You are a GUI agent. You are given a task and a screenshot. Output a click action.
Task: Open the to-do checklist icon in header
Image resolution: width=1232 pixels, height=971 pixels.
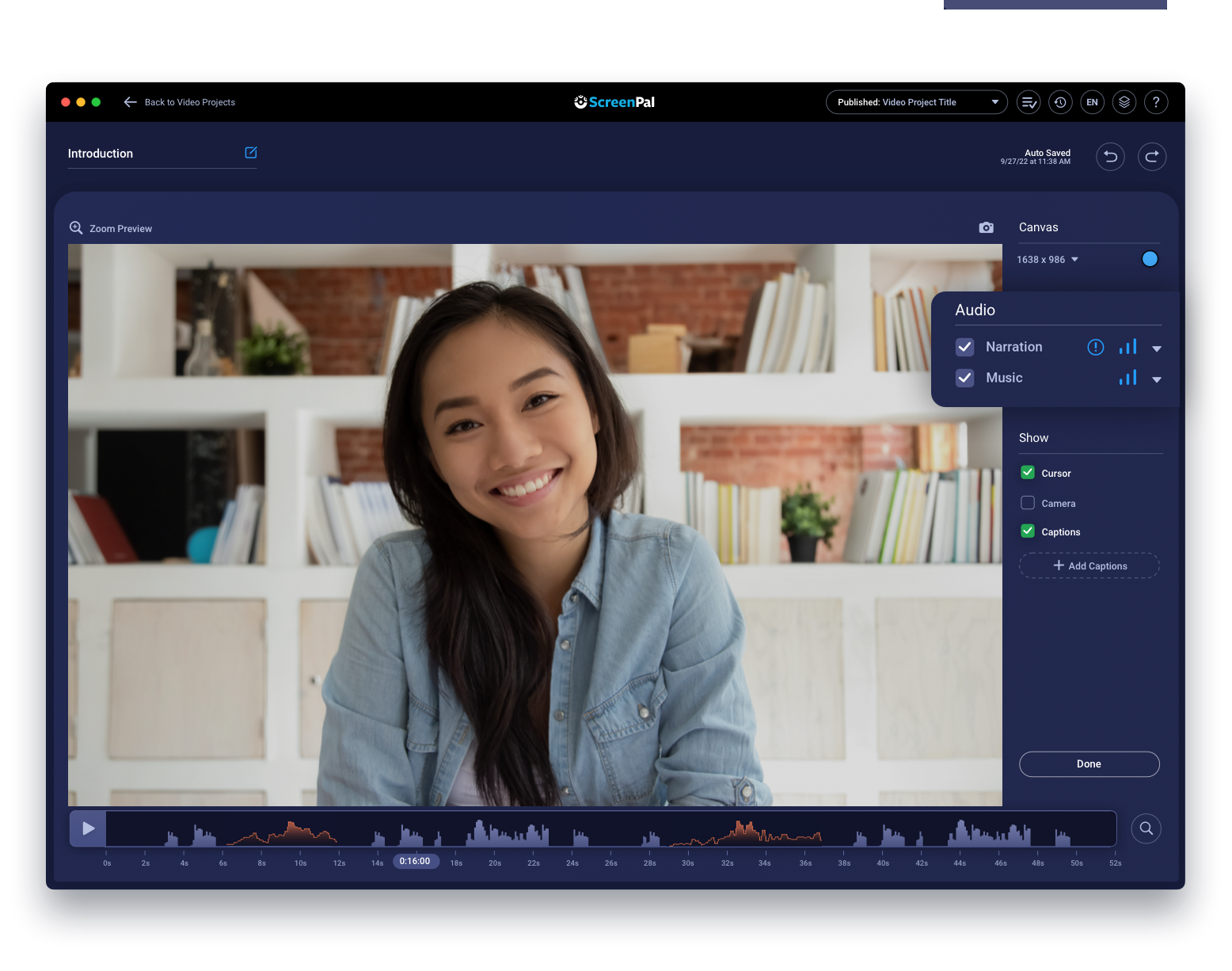tap(1029, 102)
